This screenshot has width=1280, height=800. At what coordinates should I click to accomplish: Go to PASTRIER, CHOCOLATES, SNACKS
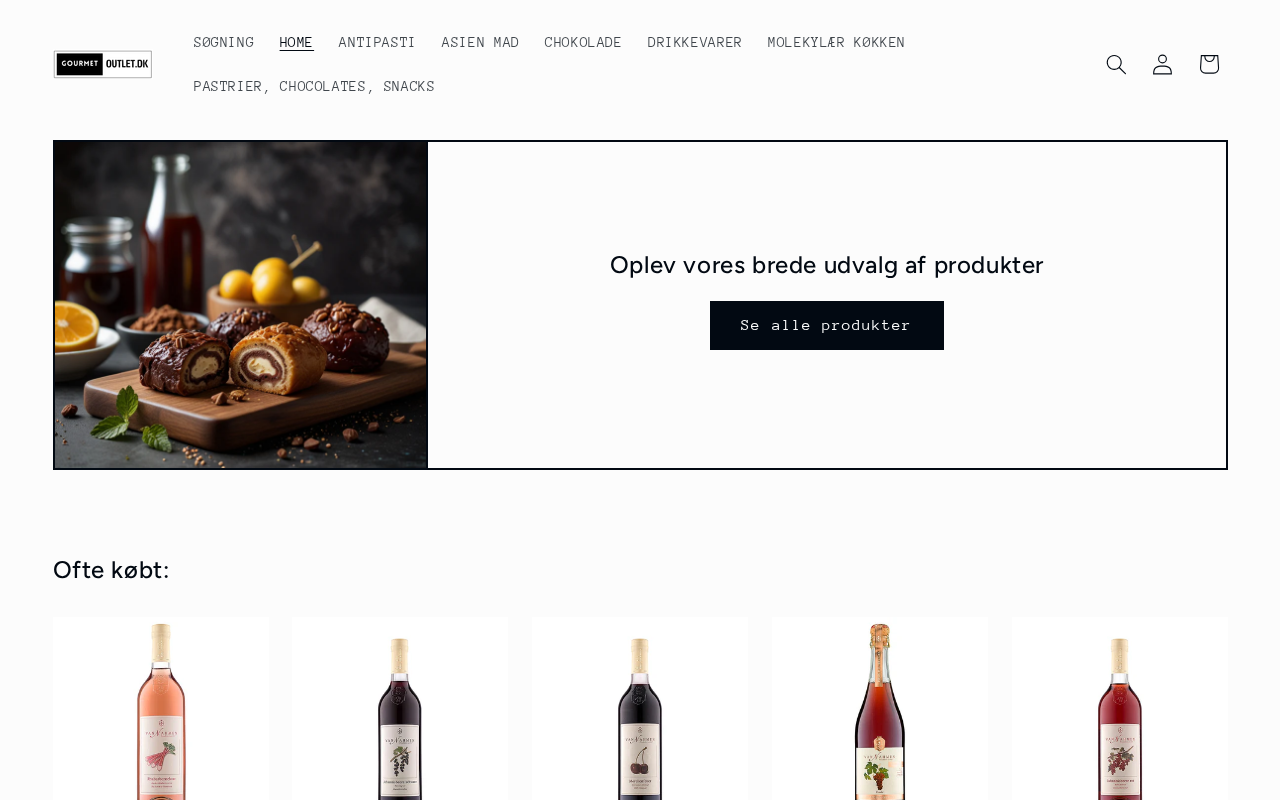point(314,86)
